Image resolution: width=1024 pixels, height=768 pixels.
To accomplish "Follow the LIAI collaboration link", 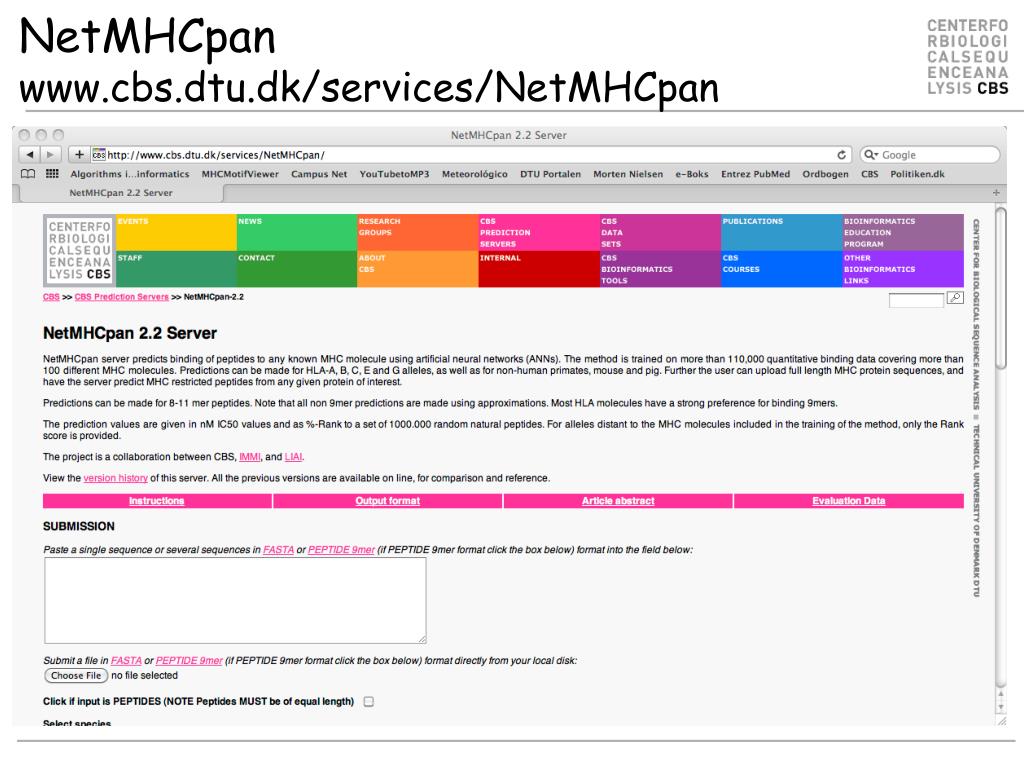I will 293,457.
